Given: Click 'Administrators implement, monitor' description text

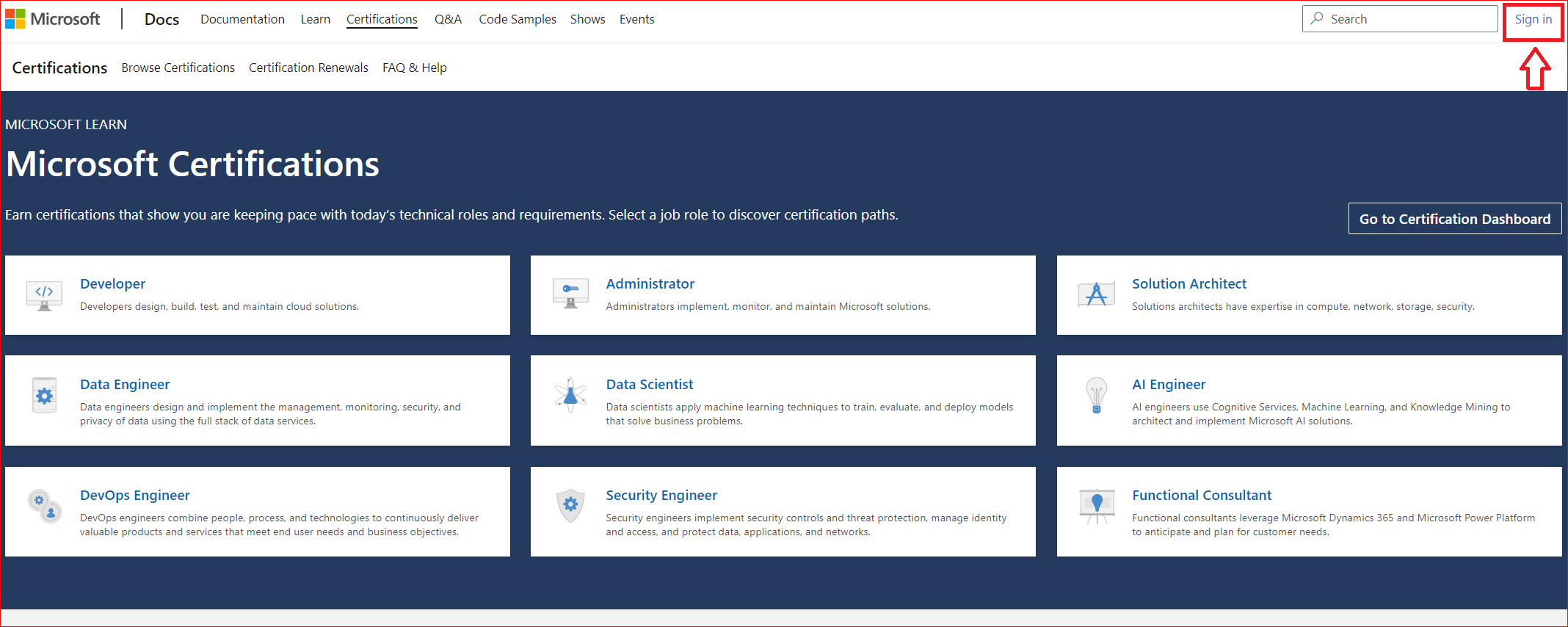Looking at the screenshot, I should [768, 307].
